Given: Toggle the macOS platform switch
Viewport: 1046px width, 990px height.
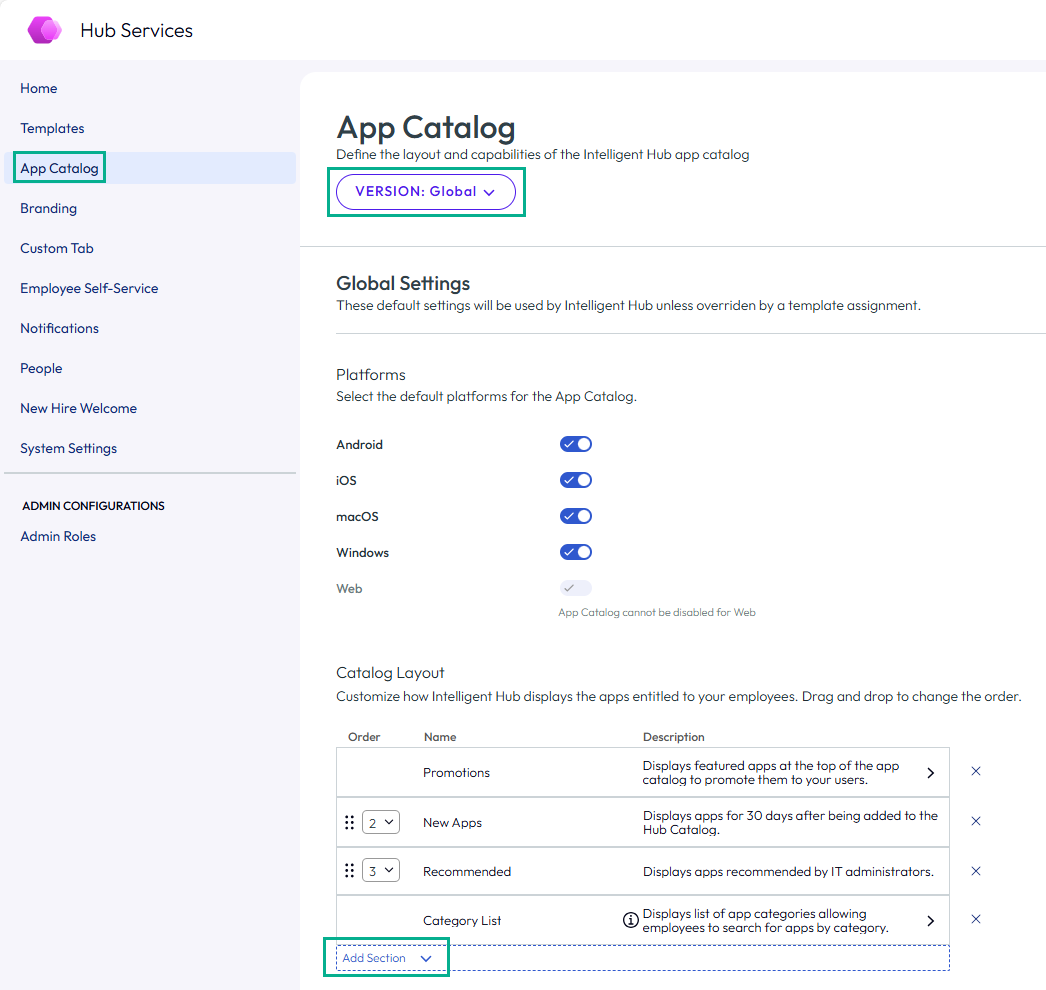Looking at the screenshot, I should (x=576, y=516).
